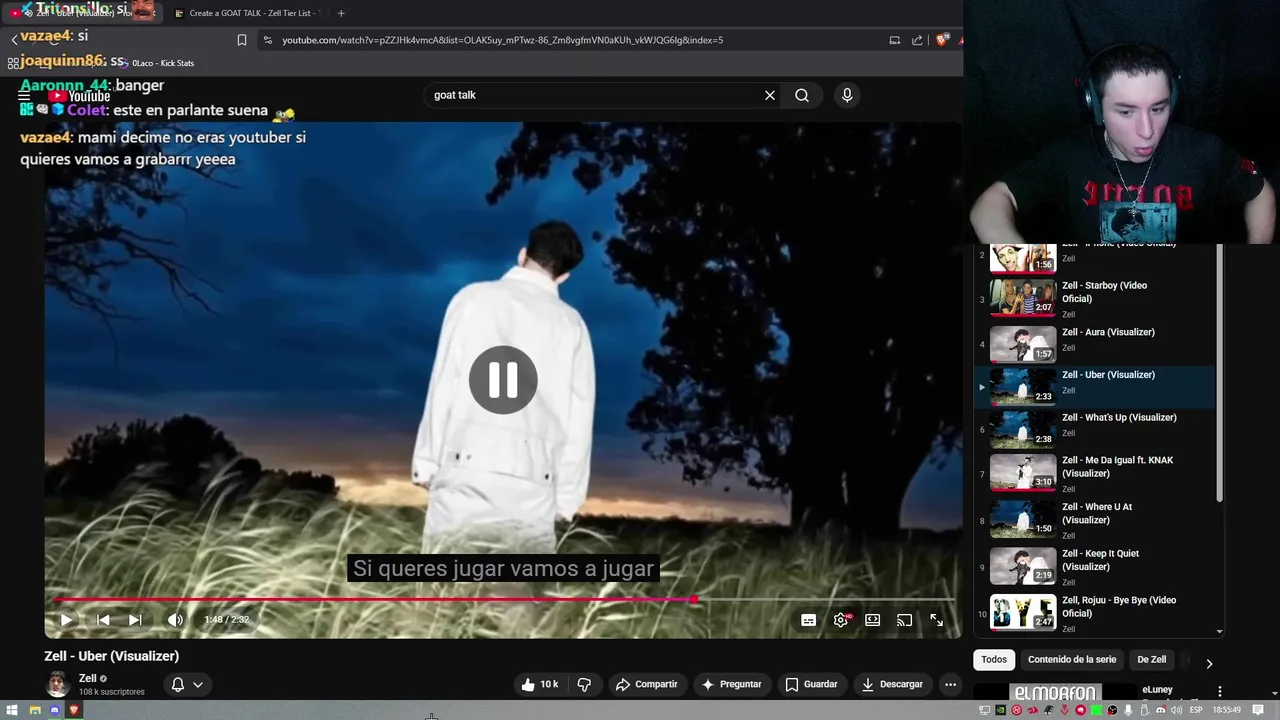The height and width of the screenshot is (720, 1280).
Task: Open options for eLuney recommended video
Action: [x=1220, y=691]
